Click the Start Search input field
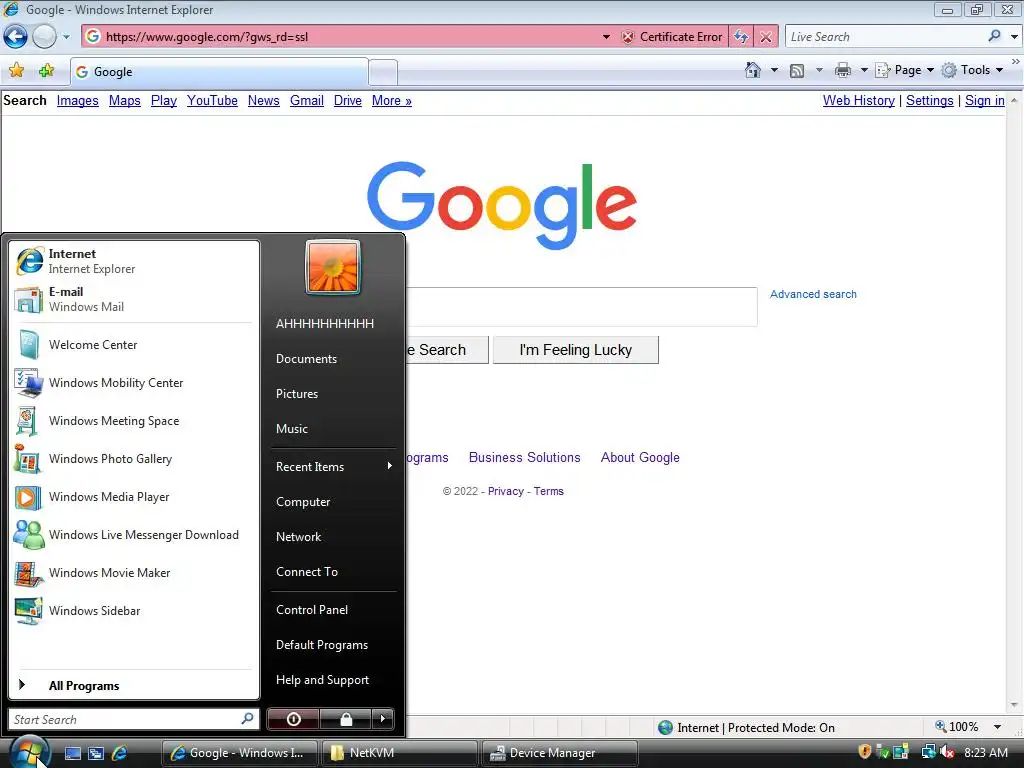Image resolution: width=1024 pixels, height=768 pixels. pos(126,720)
